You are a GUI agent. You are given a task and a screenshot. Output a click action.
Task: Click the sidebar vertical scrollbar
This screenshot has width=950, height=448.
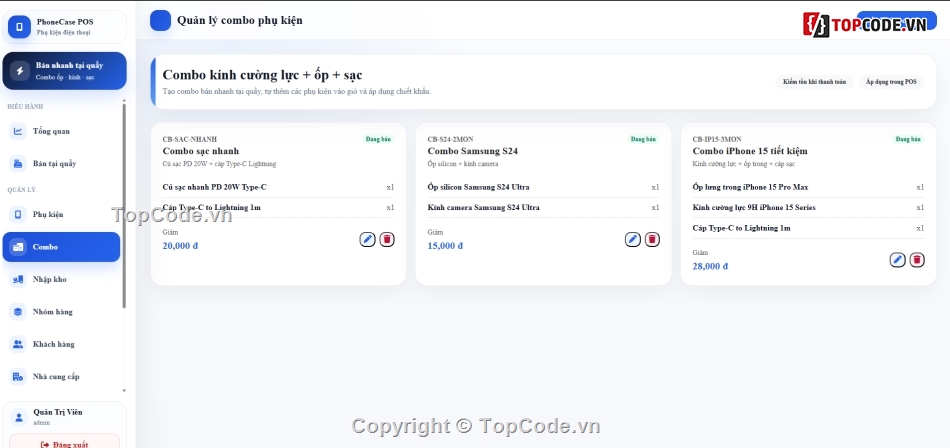[x=124, y=206]
